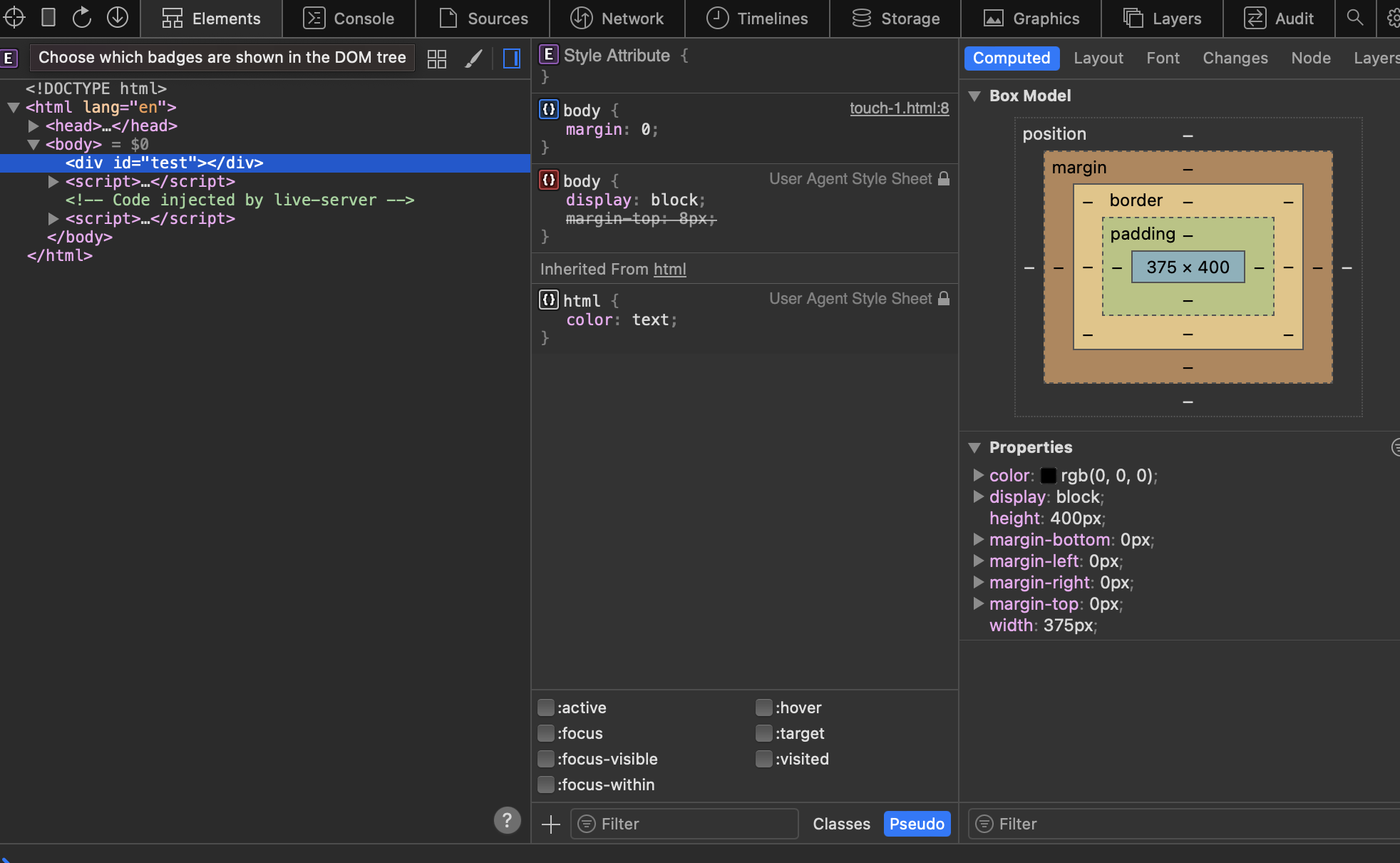Click the download web archive icon
This screenshot has height=863, width=1400.
[x=118, y=17]
